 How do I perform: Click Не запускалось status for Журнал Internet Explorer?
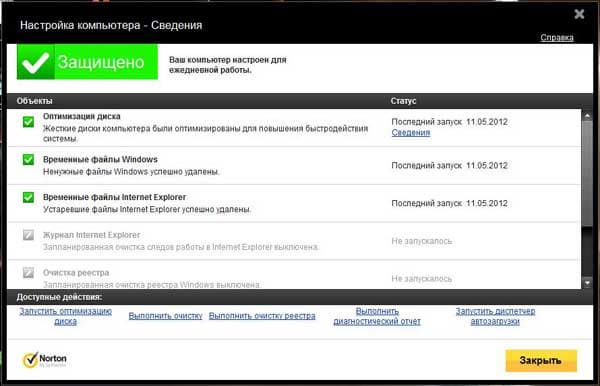click(421, 241)
